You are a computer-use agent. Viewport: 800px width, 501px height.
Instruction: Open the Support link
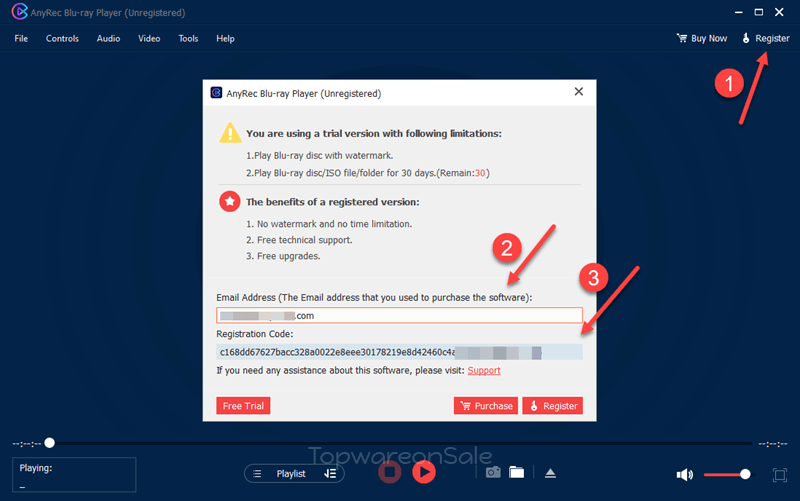pyautogui.click(x=484, y=370)
